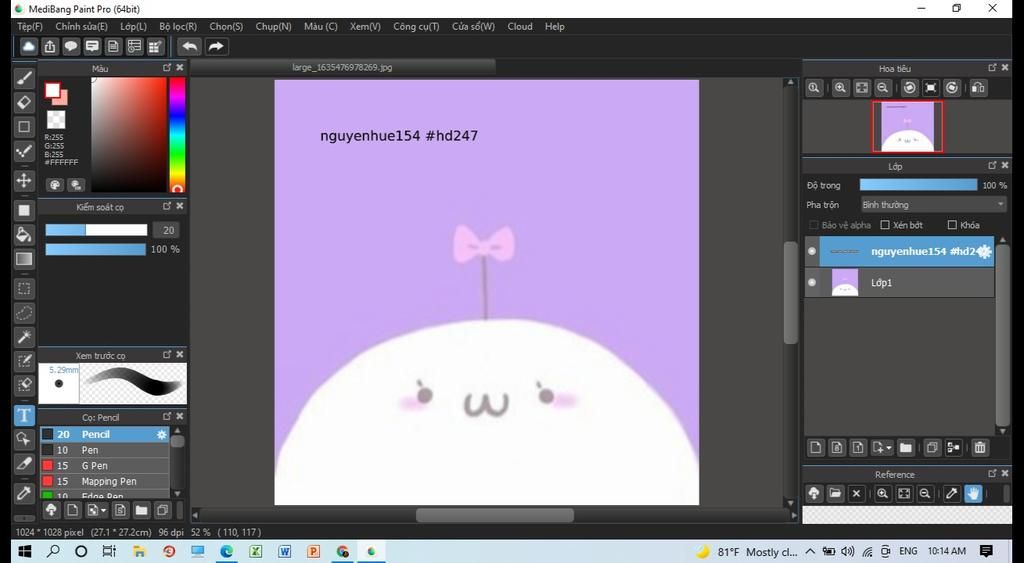Select the G Pen brush
1024x563 pixels.
[x=104, y=466]
